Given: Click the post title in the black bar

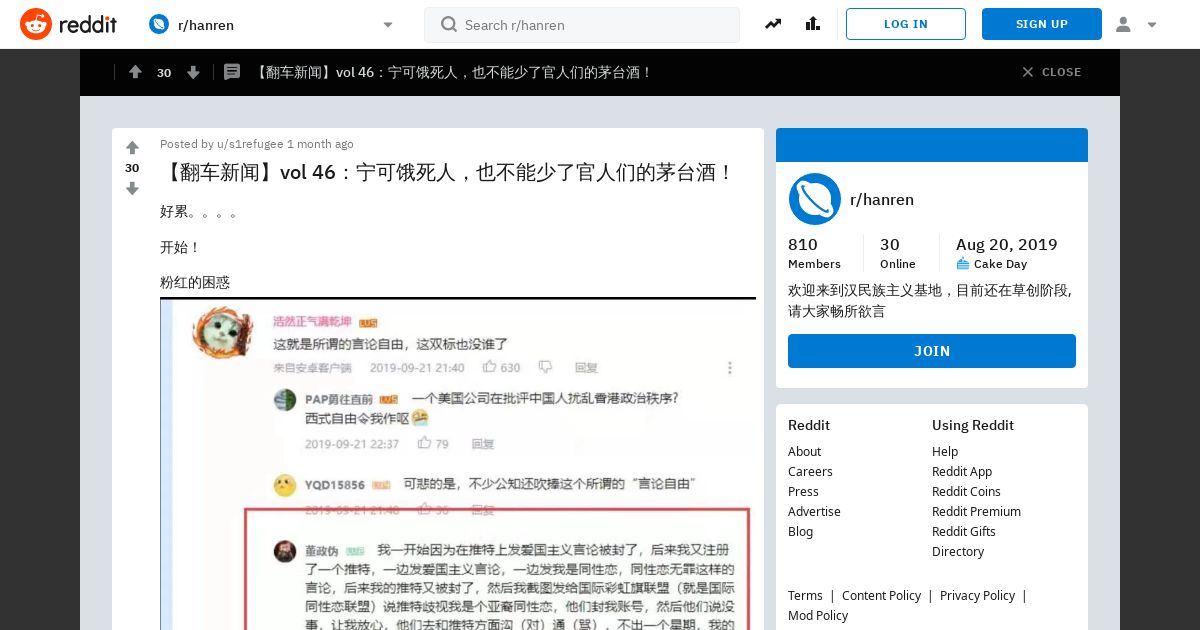Looking at the screenshot, I should point(453,72).
